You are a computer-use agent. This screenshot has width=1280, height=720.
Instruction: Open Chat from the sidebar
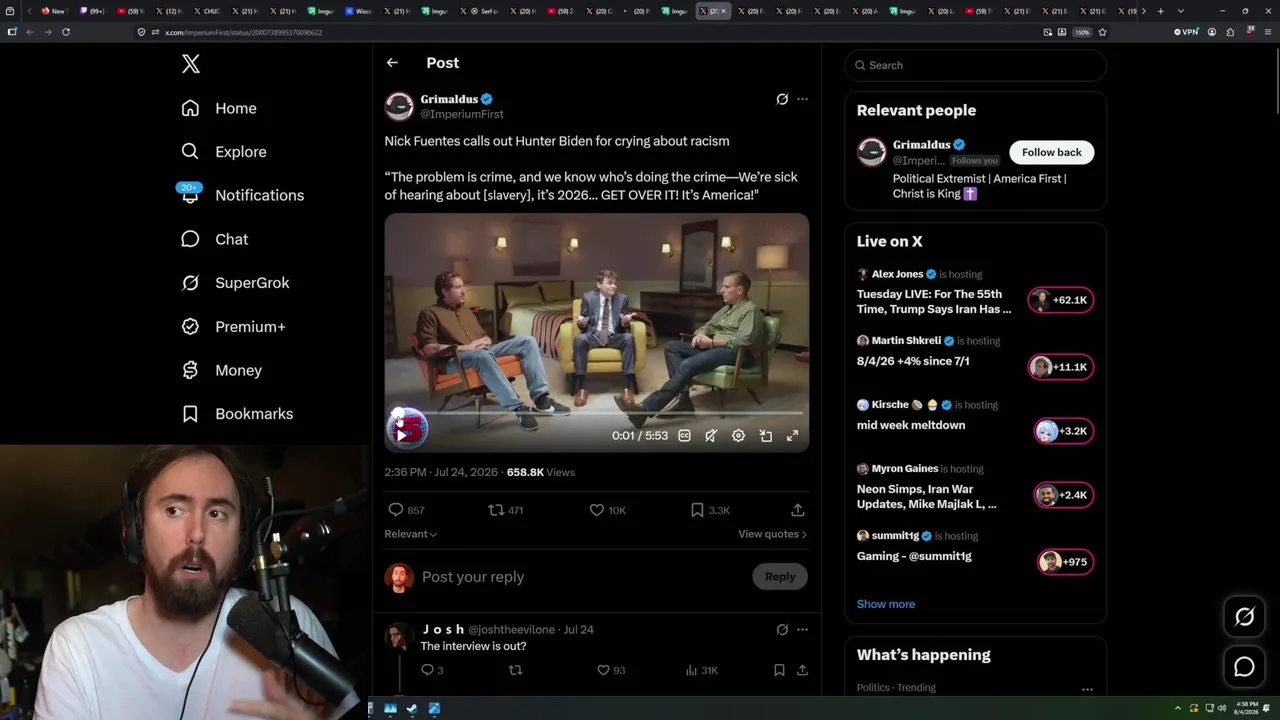tap(214, 239)
